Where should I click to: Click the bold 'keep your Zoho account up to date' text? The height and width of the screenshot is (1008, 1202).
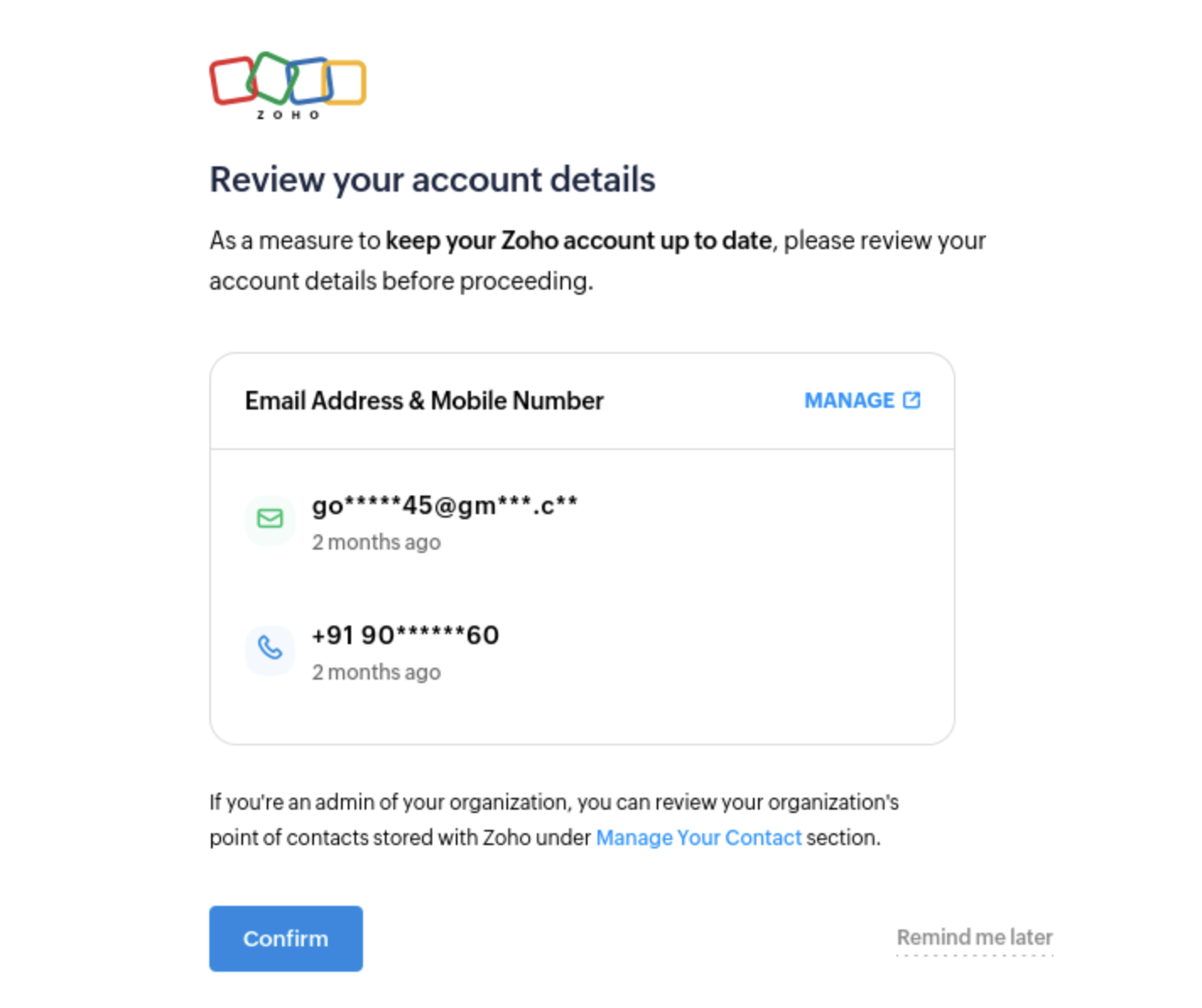578,241
